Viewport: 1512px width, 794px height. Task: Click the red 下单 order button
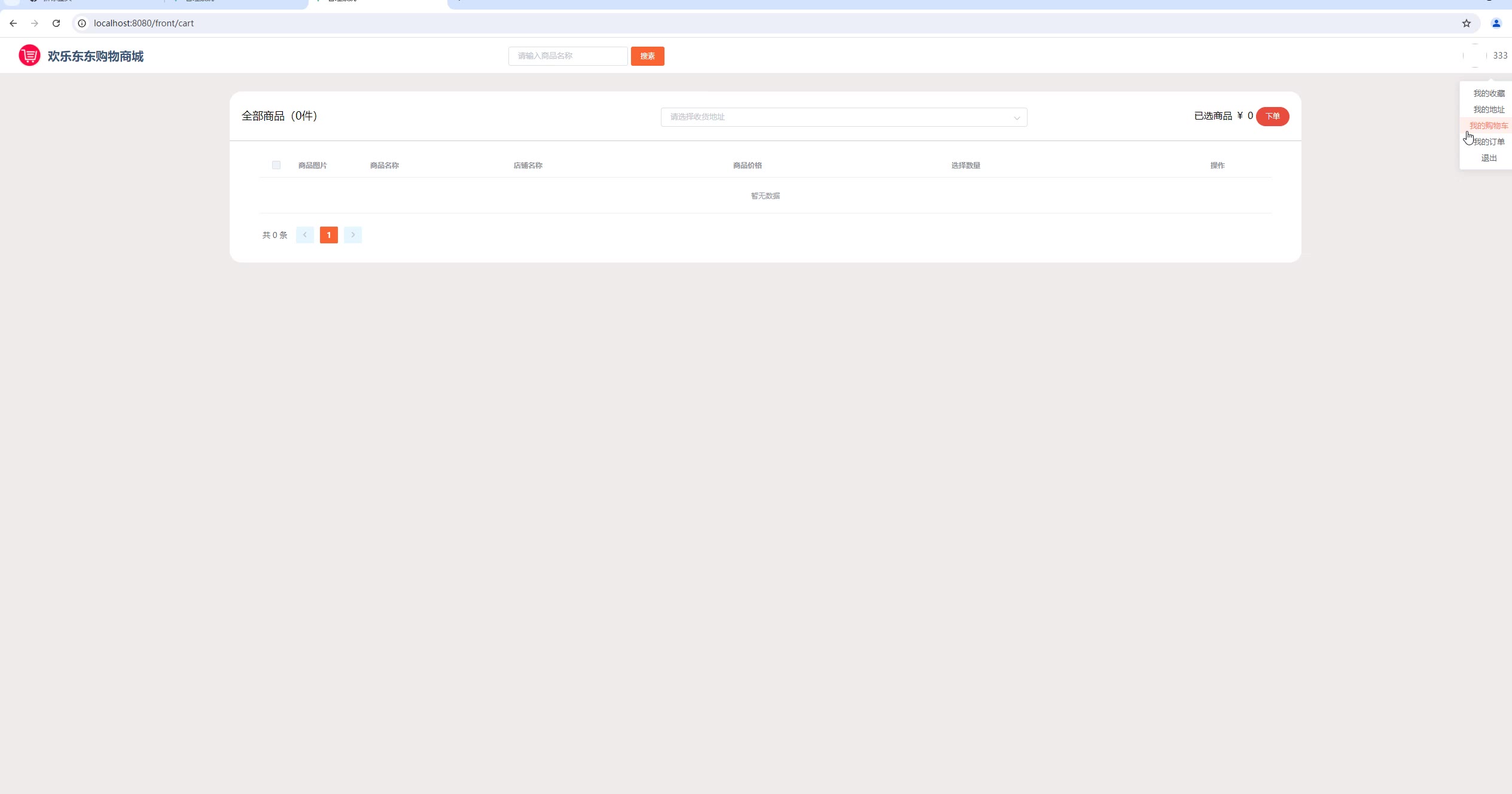1272,116
